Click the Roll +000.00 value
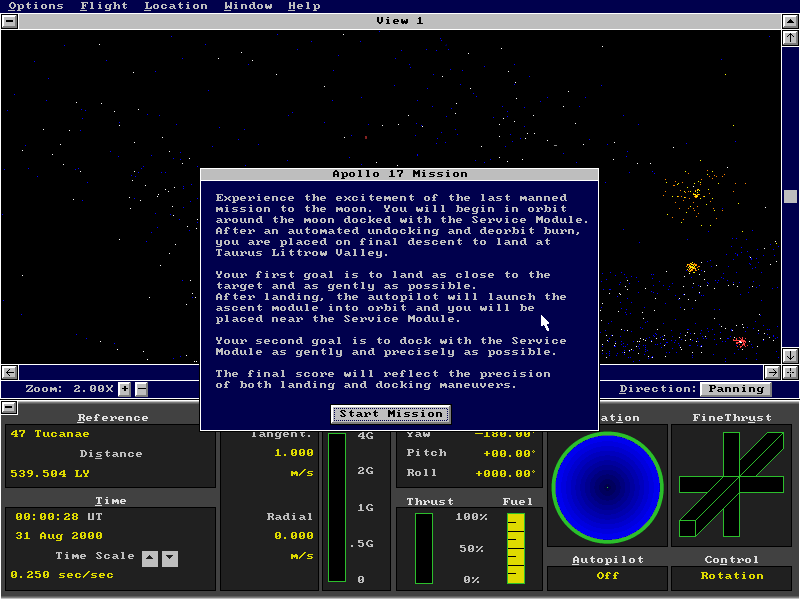 (505, 473)
